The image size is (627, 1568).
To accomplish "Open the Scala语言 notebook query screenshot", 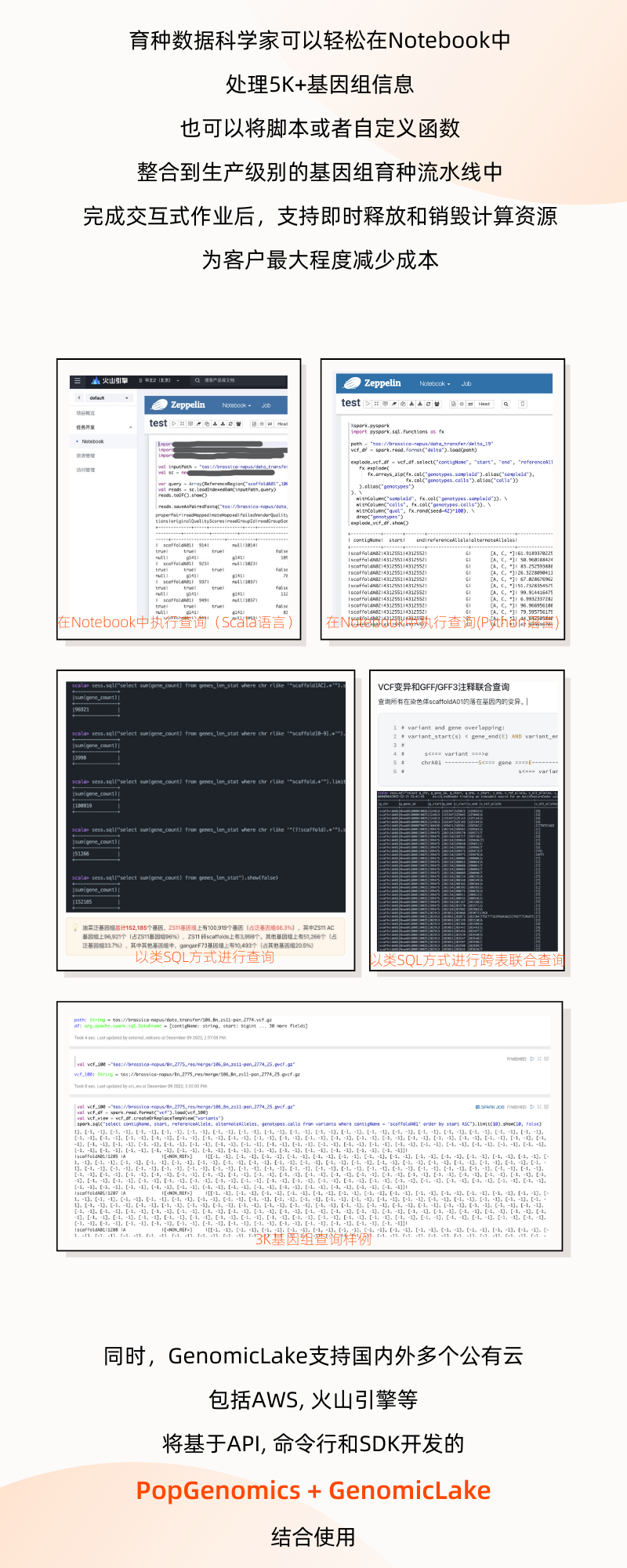I will pos(179,499).
